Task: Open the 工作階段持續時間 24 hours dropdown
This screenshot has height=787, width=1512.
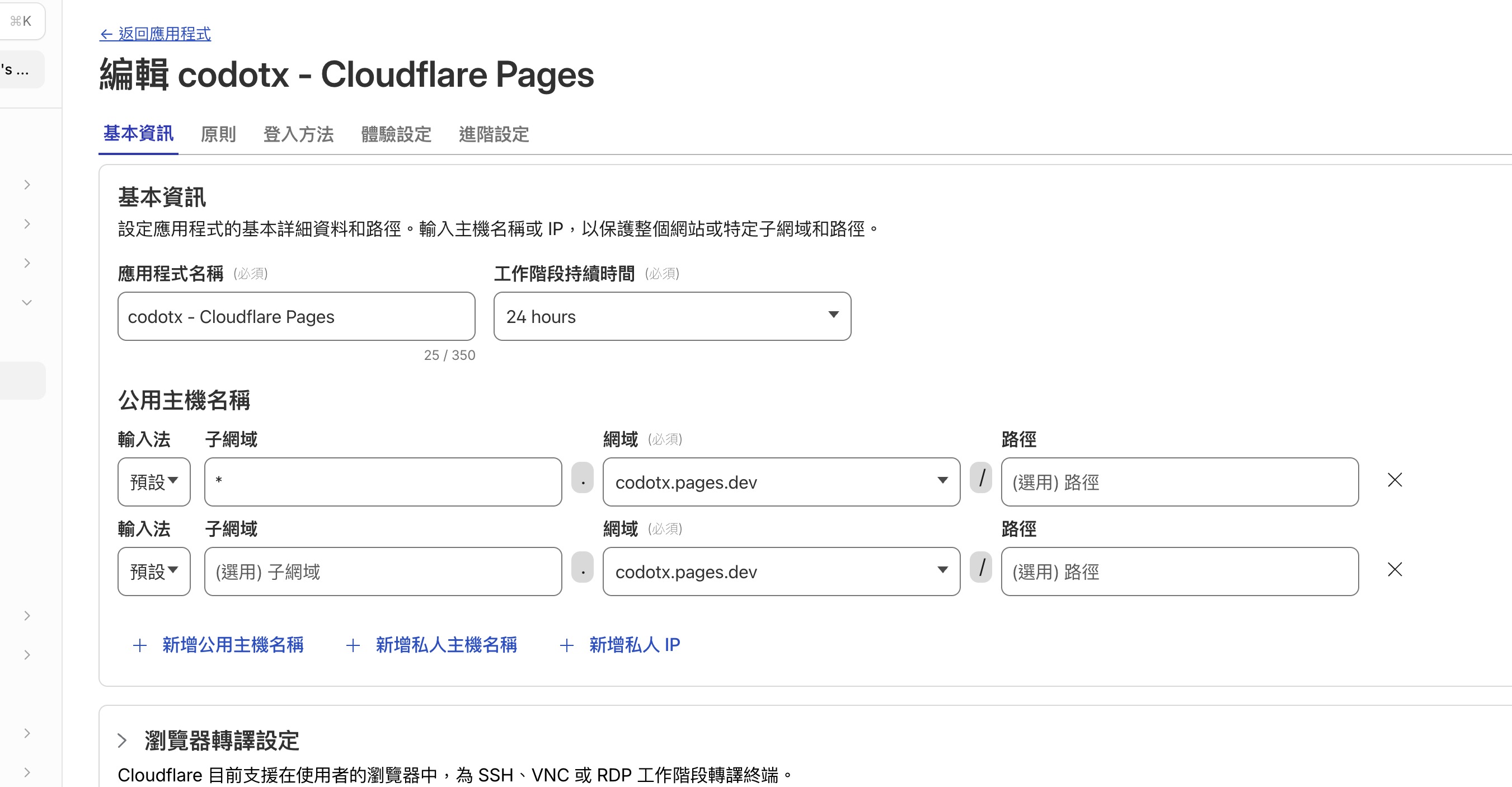Action: [672, 317]
